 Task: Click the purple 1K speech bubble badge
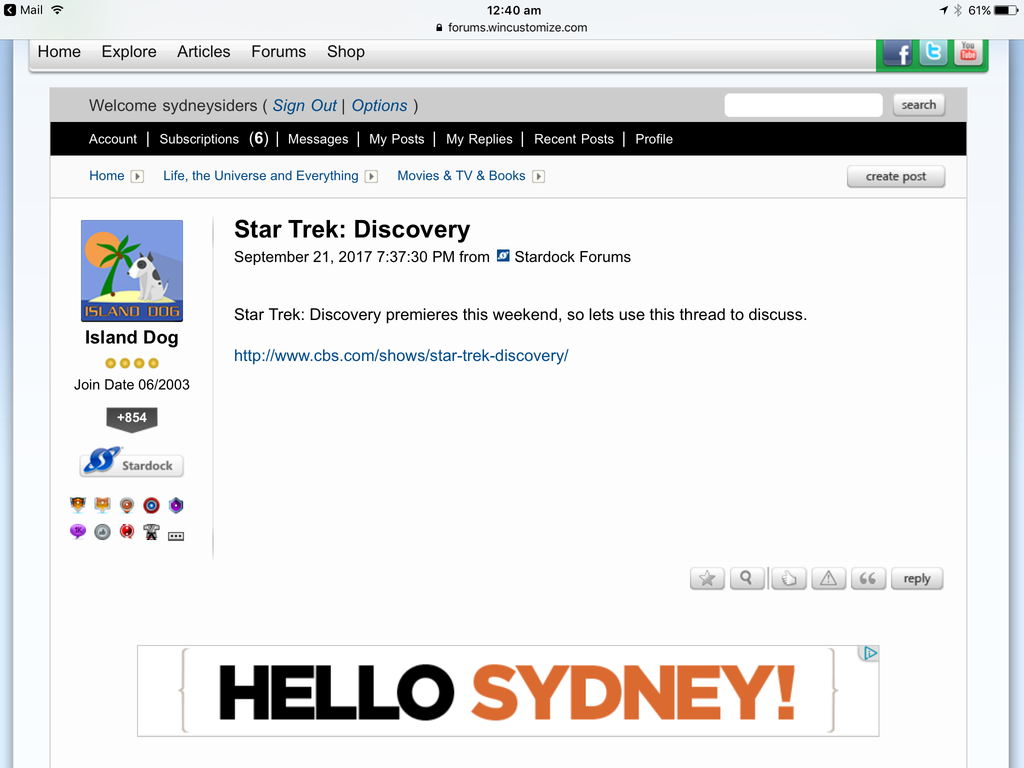pyautogui.click(x=78, y=532)
